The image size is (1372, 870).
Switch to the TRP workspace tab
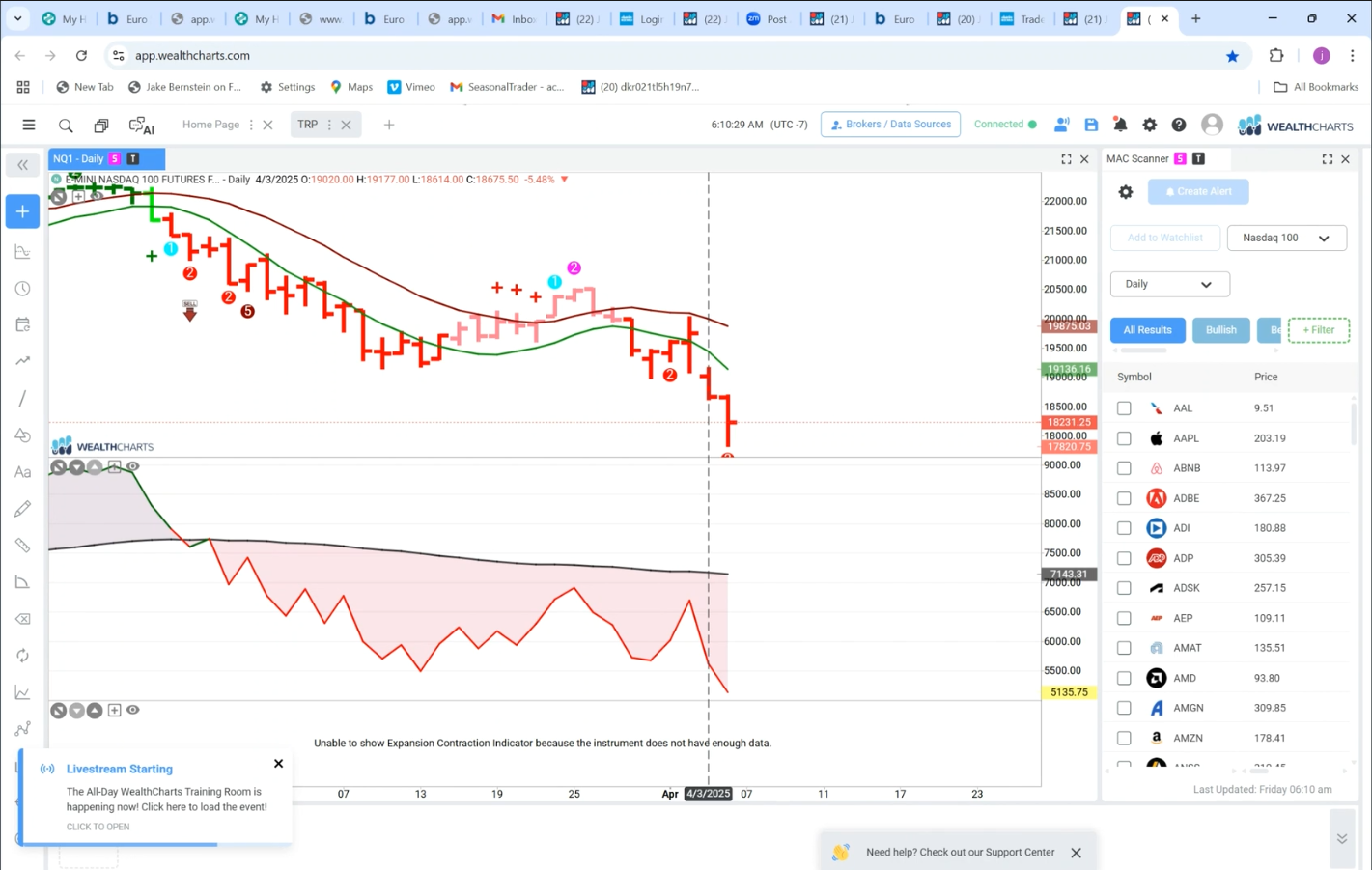click(x=307, y=125)
